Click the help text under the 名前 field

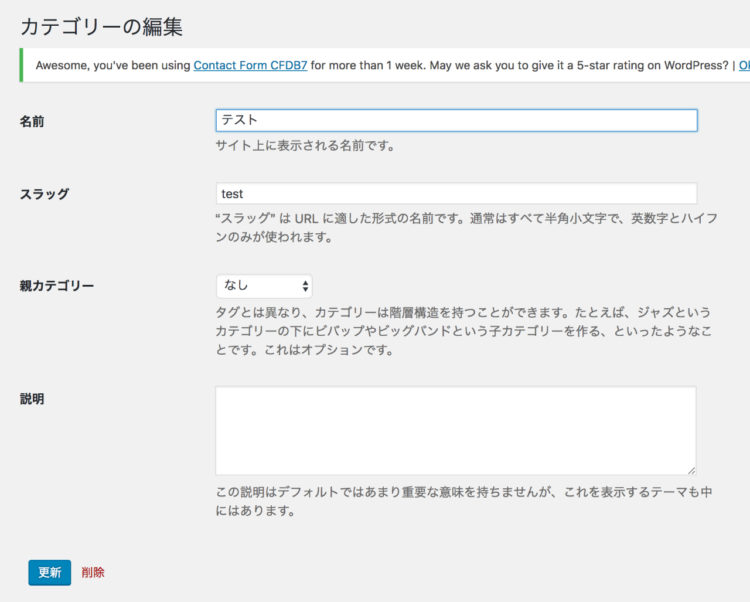click(x=306, y=146)
